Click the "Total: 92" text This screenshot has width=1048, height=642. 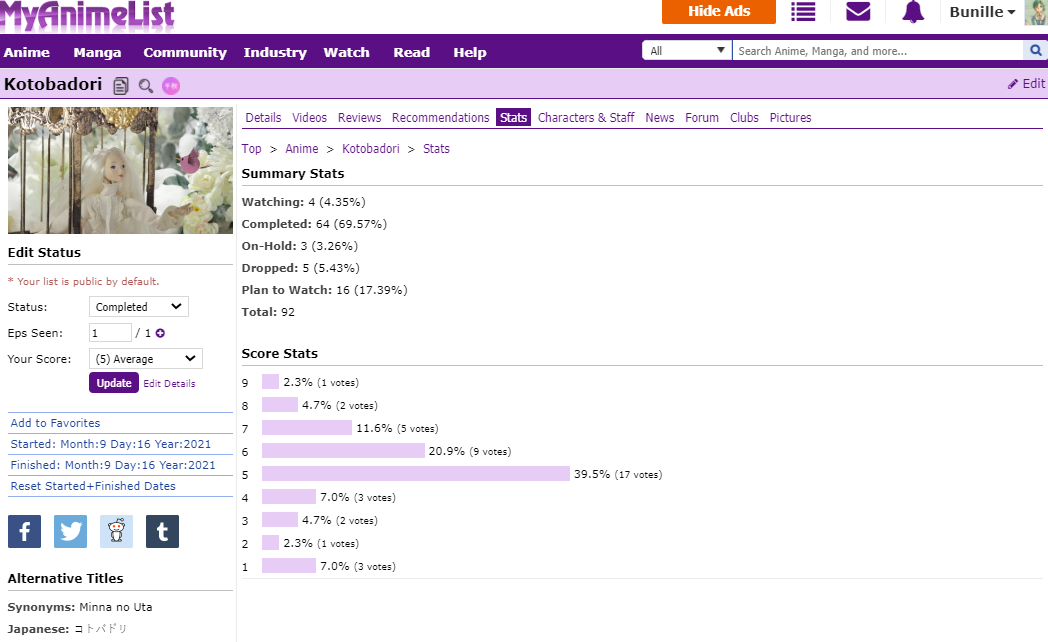(268, 312)
